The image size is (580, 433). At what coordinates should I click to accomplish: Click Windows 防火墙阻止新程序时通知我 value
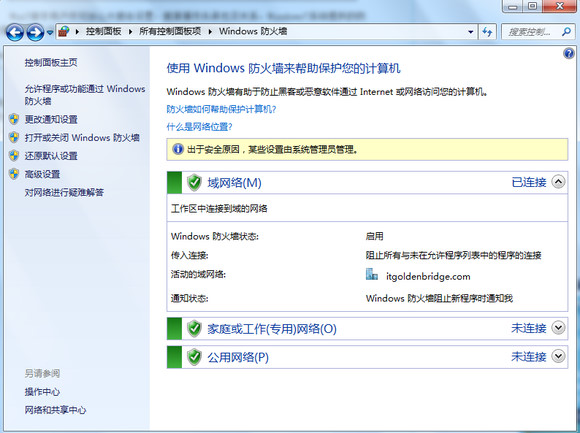coord(439,298)
